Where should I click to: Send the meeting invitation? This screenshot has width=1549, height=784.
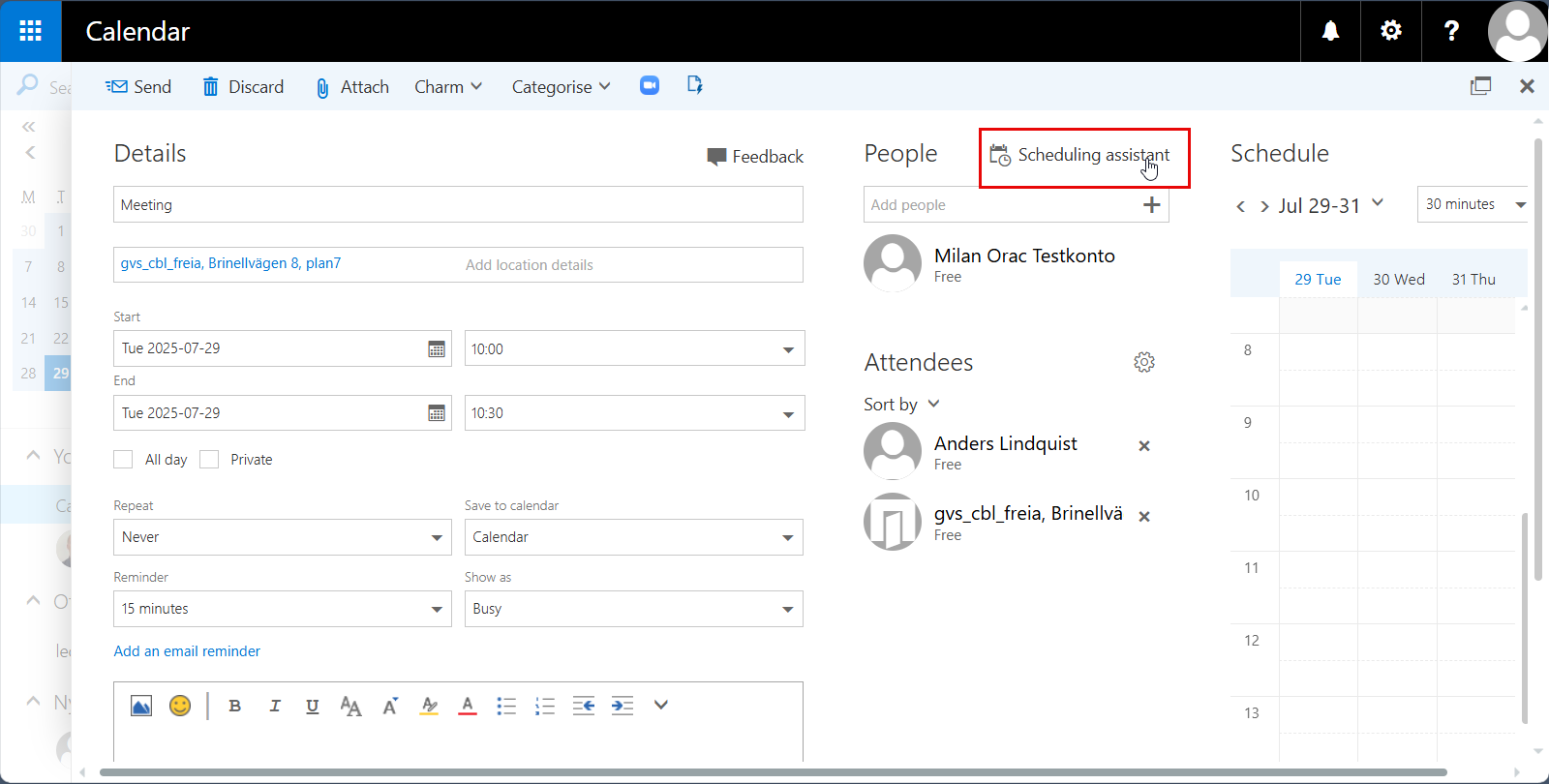(x=138, y=87)
